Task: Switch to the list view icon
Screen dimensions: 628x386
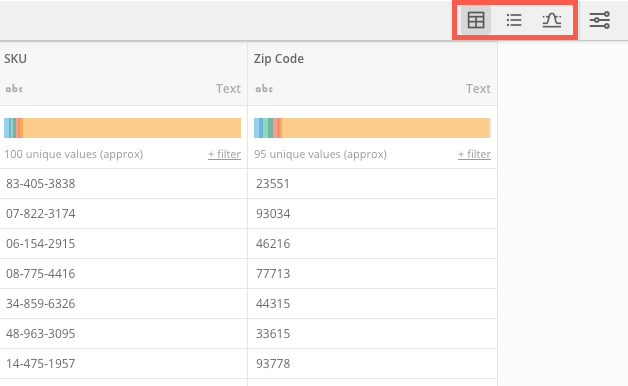Action: 514,20
